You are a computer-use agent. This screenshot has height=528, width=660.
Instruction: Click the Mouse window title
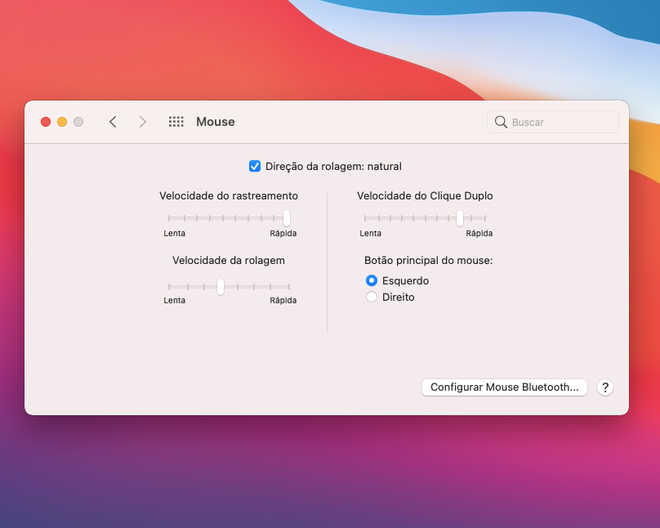click(216, 122)
